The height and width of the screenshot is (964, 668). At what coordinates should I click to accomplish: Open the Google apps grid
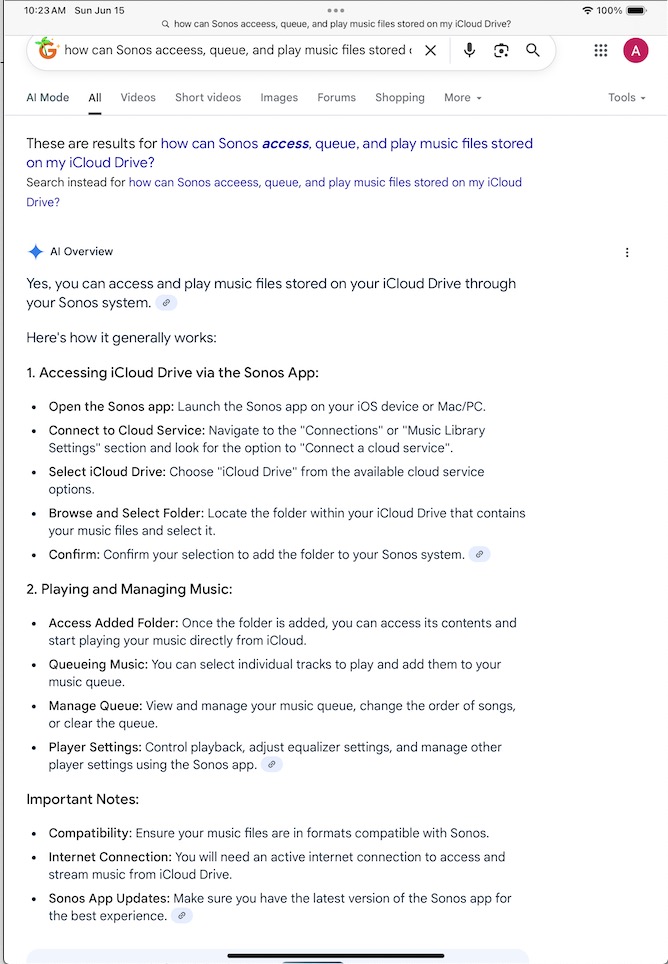point(600,50)
